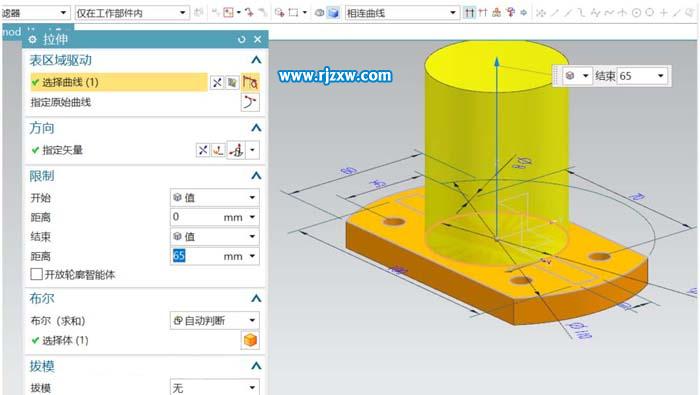Click the 65 end distance field
This screenshot has width=700, height=395.
pyautogui.click(x=214, y=256)
